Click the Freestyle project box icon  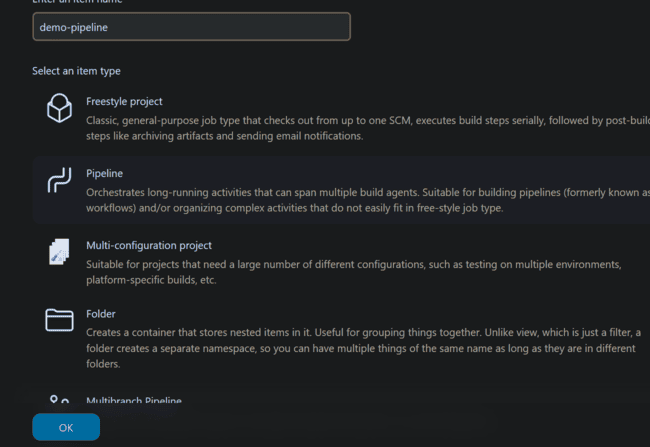click(x=60, y=108)
